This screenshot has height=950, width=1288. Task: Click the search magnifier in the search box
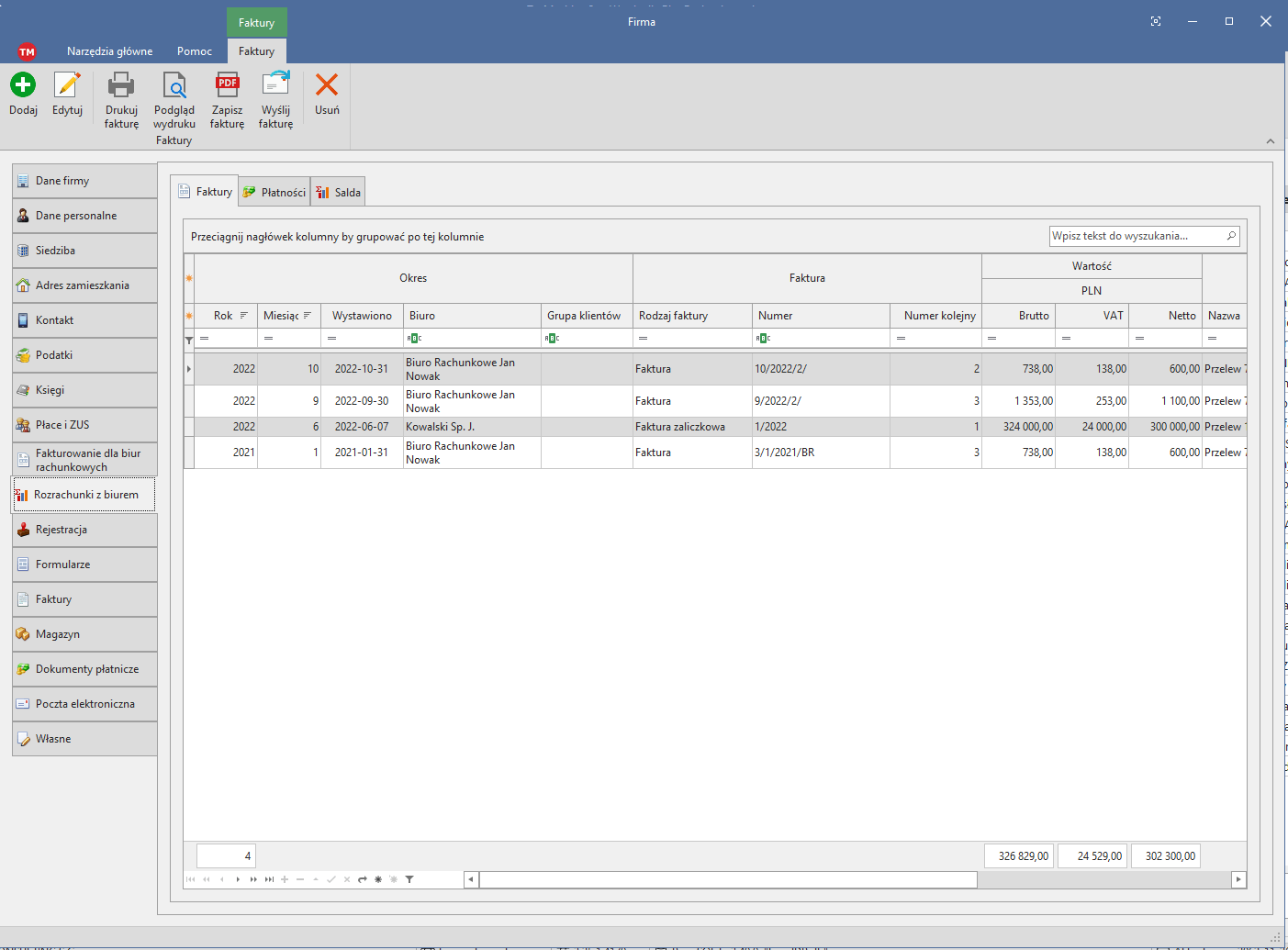1231,236
